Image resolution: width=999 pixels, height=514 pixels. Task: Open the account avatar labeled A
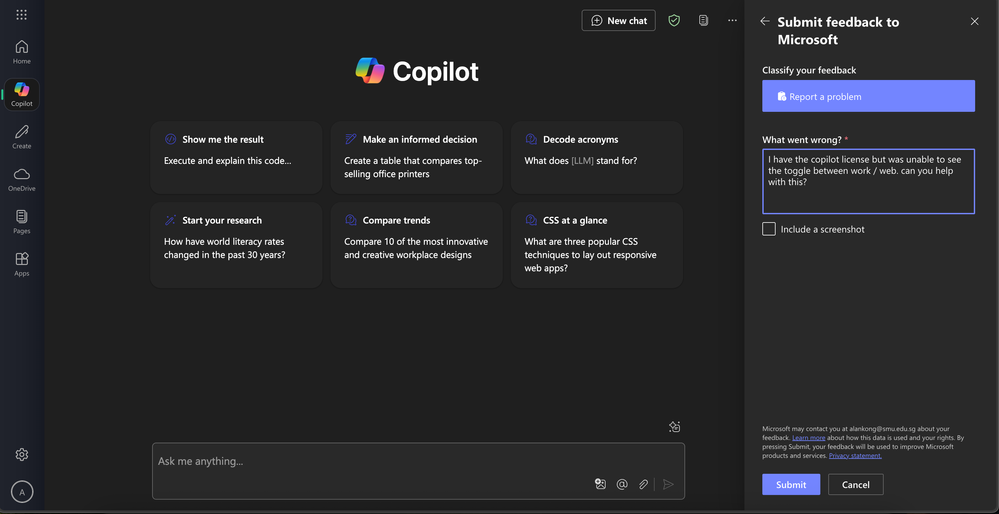coord(22,492)
